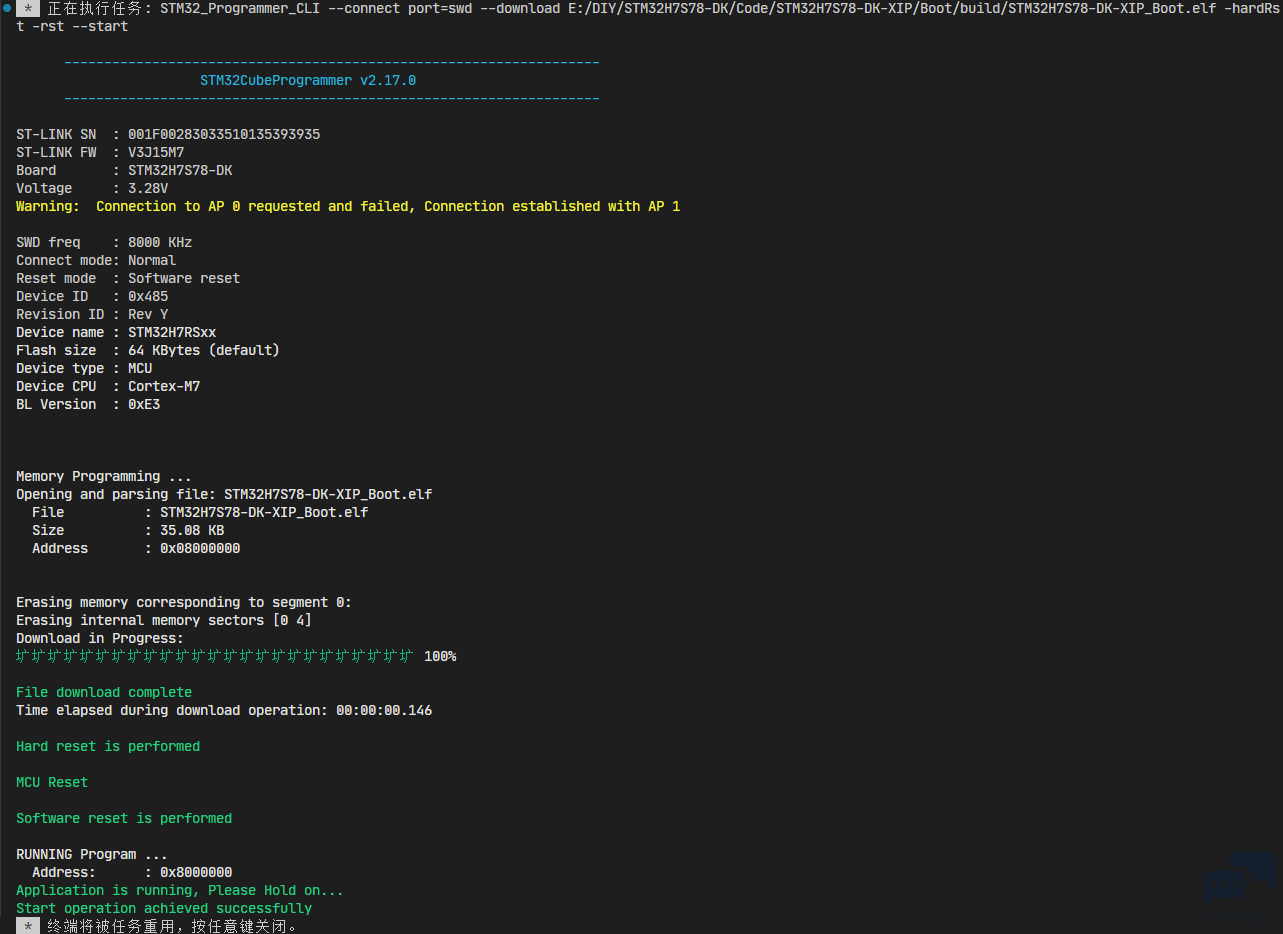
Task: Click the Device type MCU line
Action: pos(84,368)
